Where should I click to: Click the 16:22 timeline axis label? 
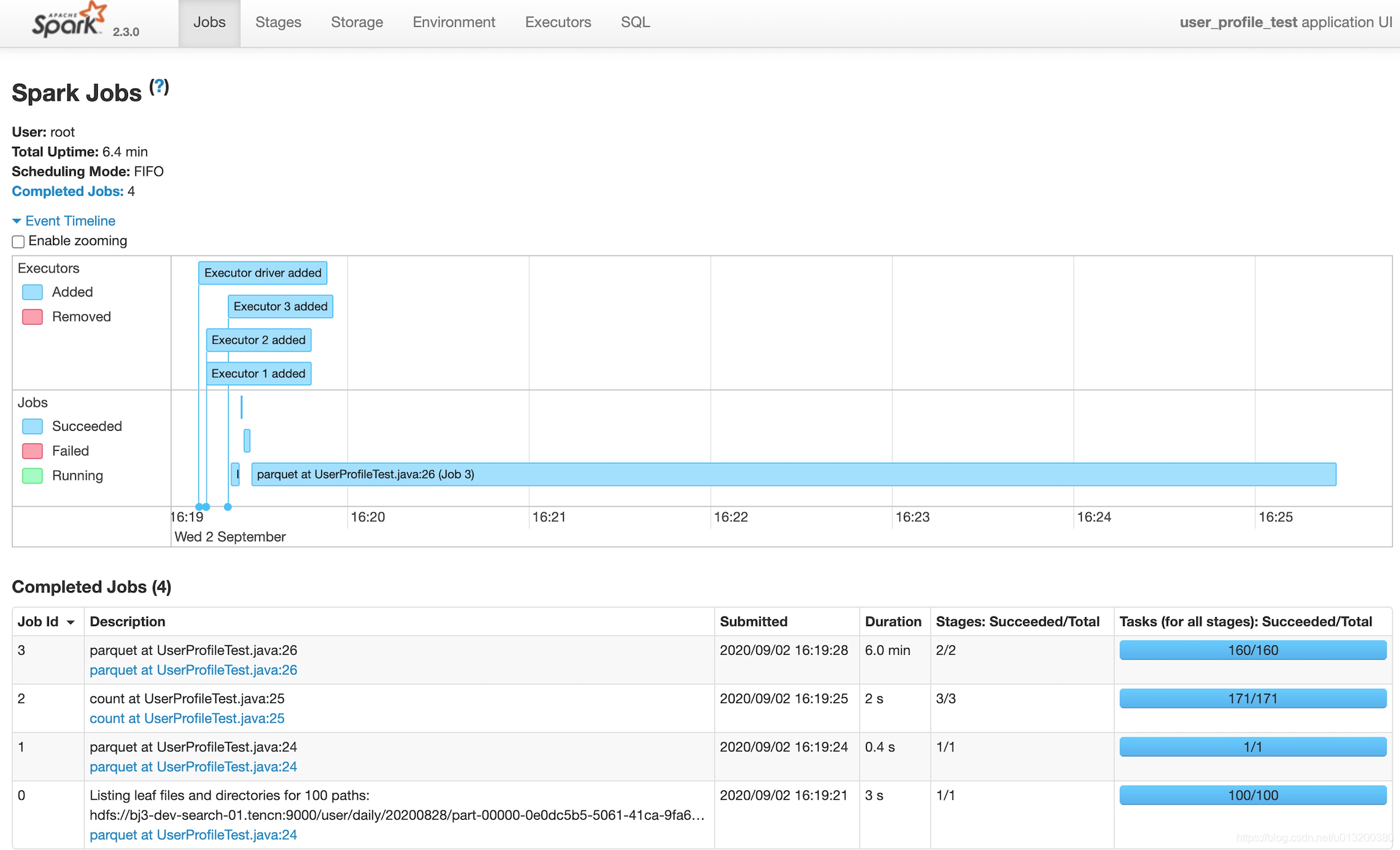731,517
